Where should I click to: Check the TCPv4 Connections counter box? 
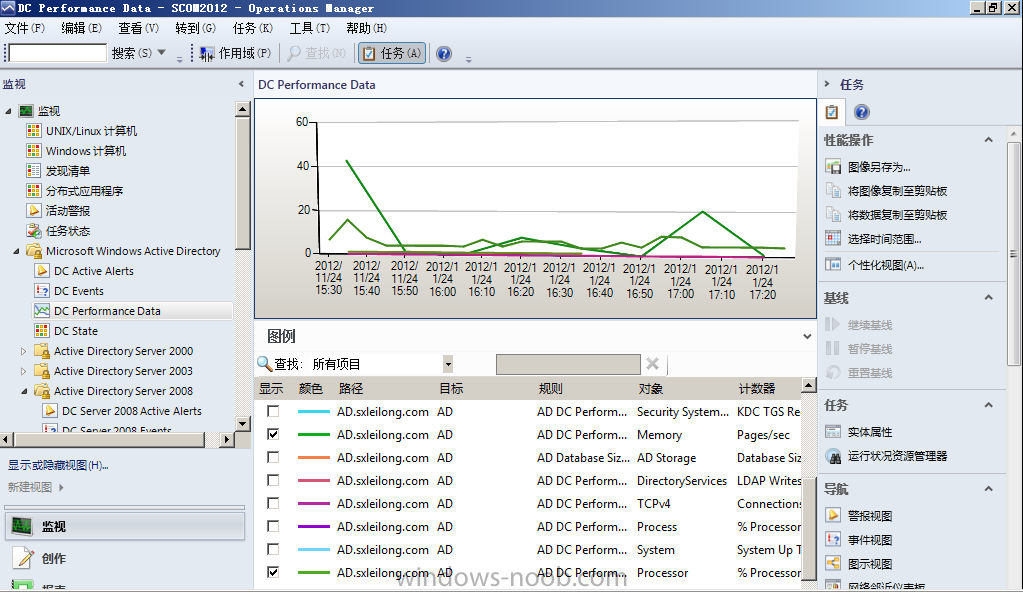(x=273, y=503)
